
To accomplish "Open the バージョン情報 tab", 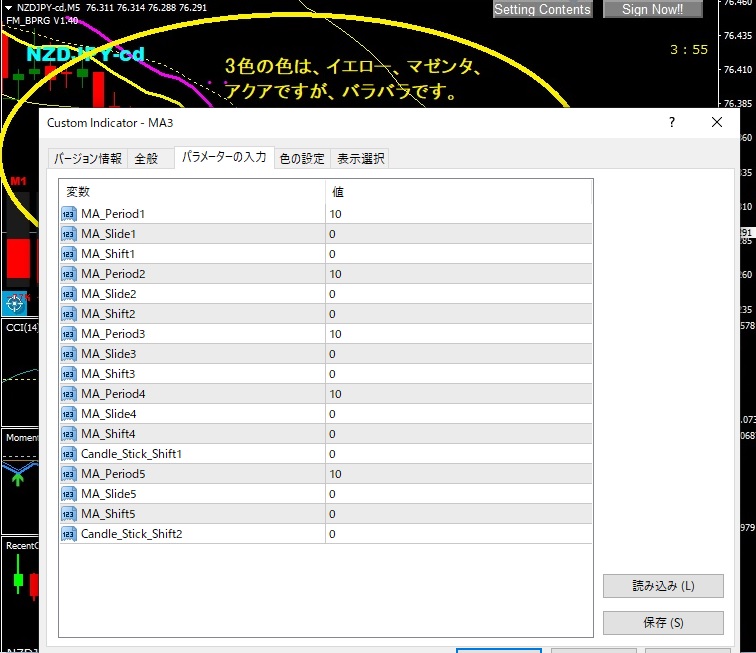I will (x=88, y=158).
